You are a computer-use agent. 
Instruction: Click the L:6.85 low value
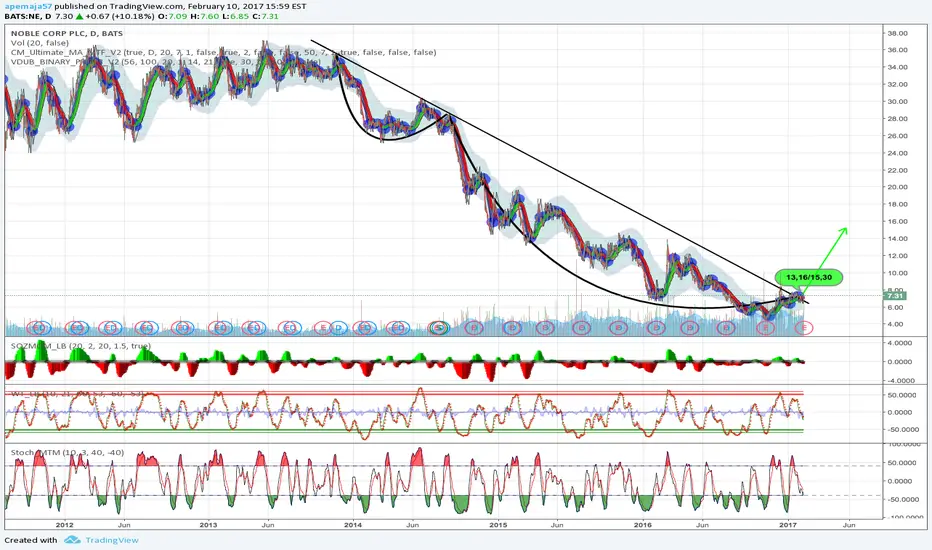click(x=235, y=16)
